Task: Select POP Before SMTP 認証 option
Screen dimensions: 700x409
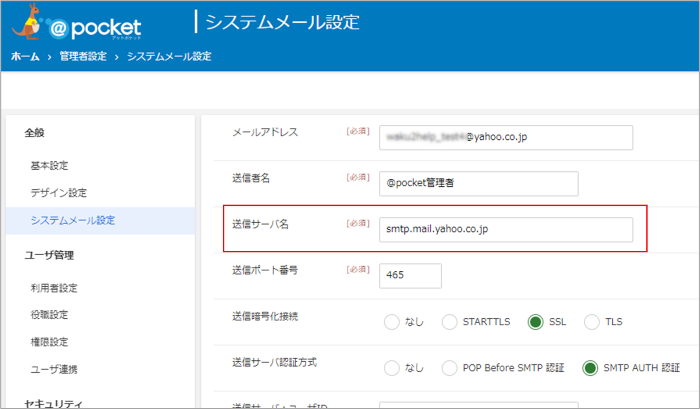Action: (449, 368)
